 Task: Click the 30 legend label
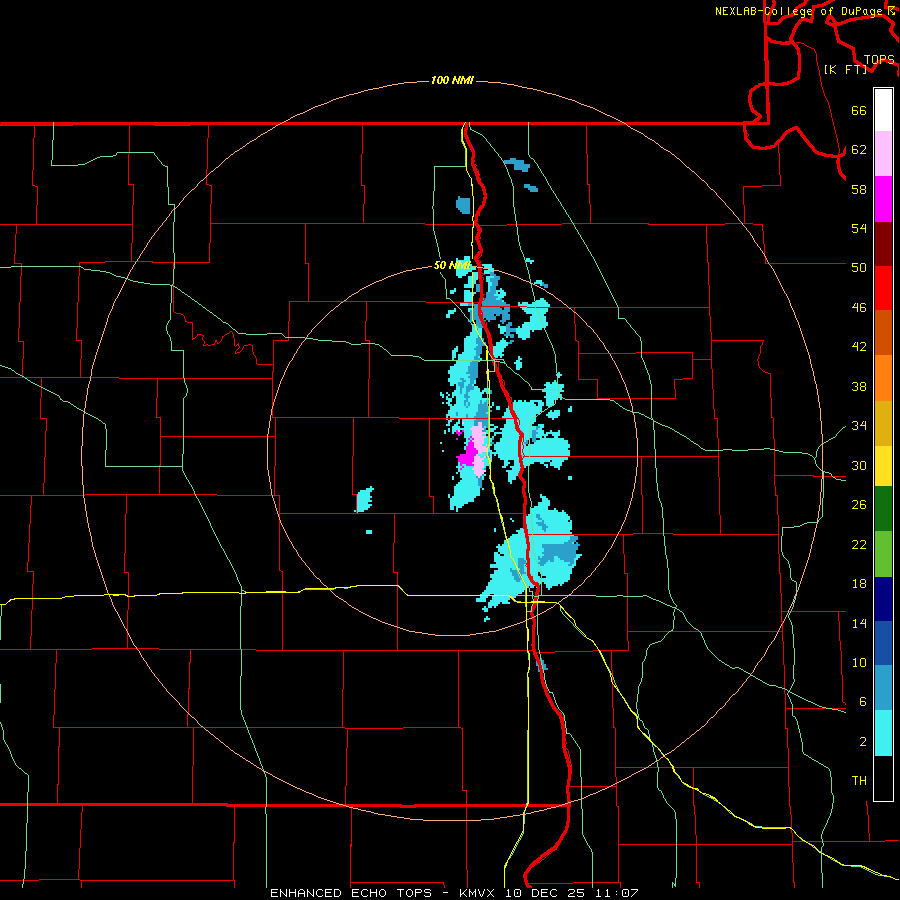[x=859, y=465]
